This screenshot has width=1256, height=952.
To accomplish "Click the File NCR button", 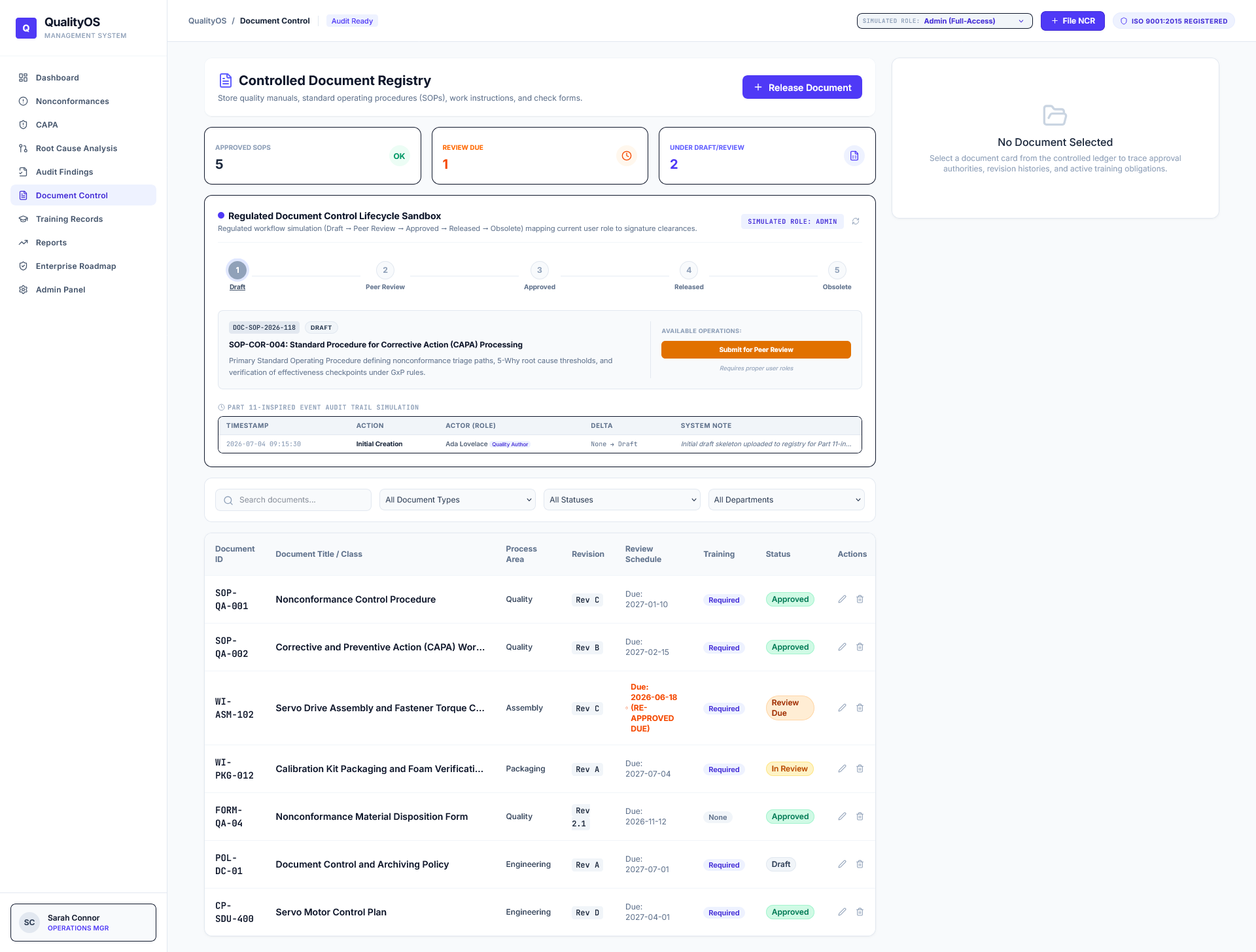I will (1073, 21).
